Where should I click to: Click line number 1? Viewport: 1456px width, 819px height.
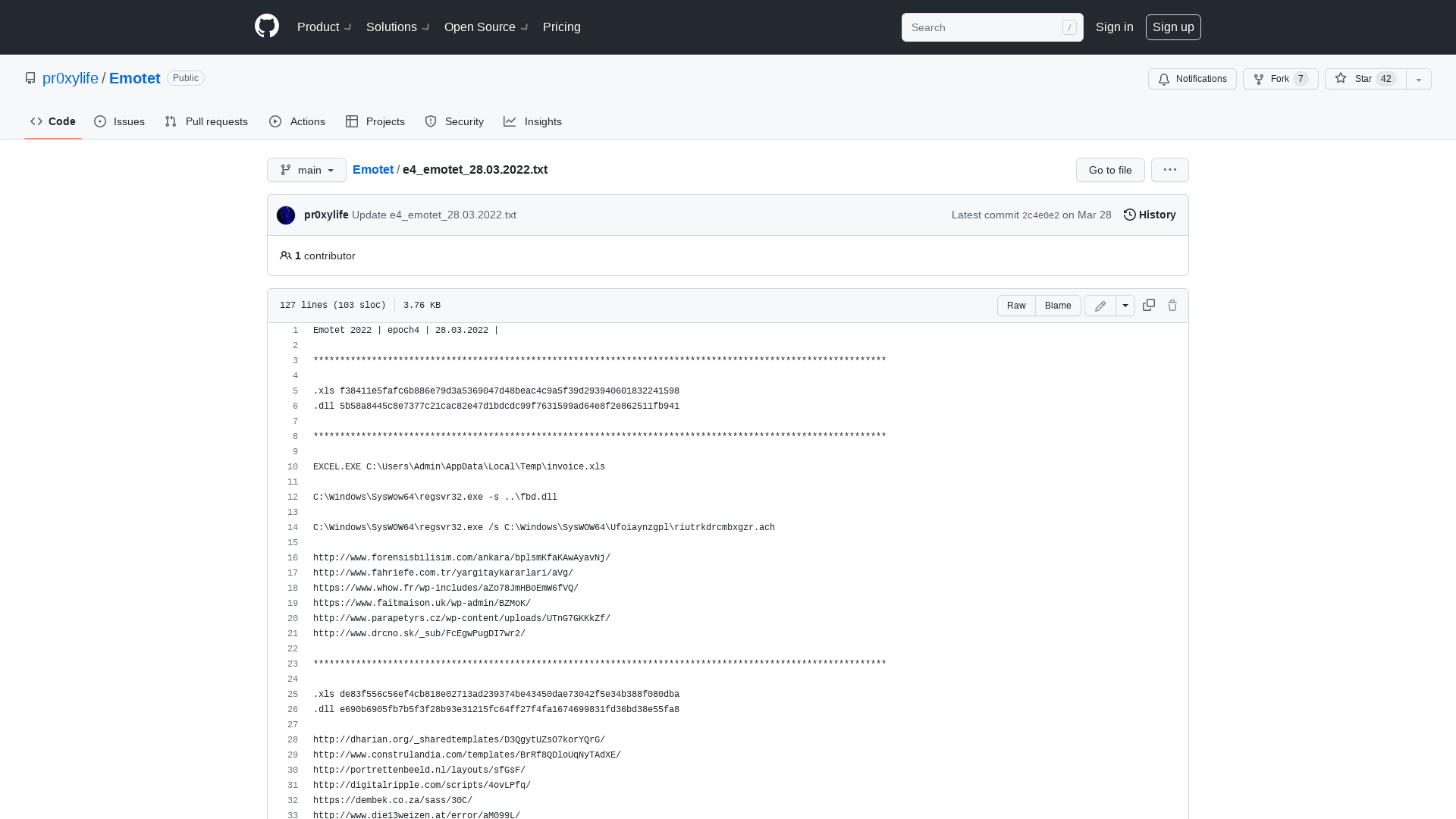[295, 331]
